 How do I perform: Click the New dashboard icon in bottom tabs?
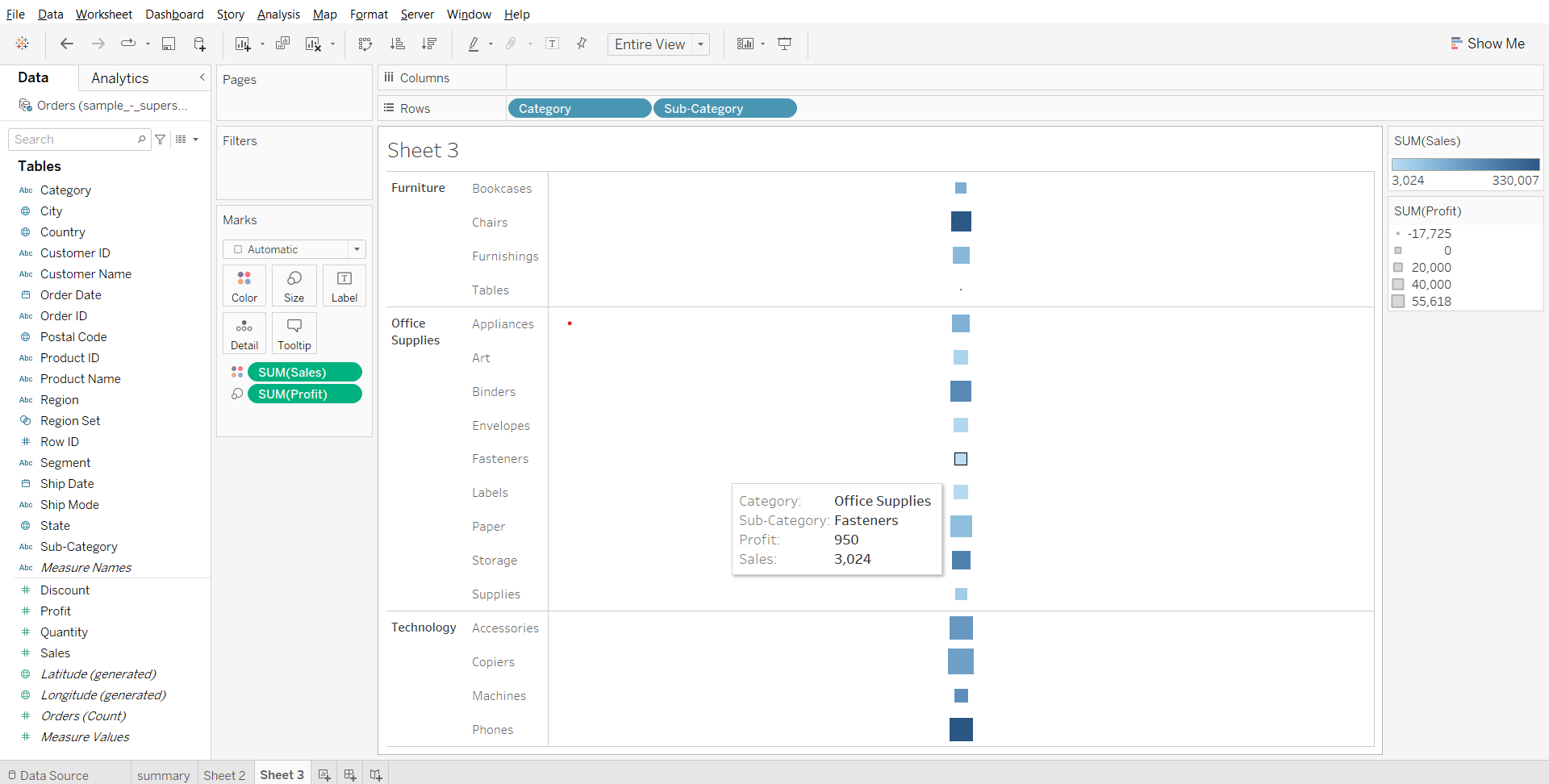[x=349, y=774]
